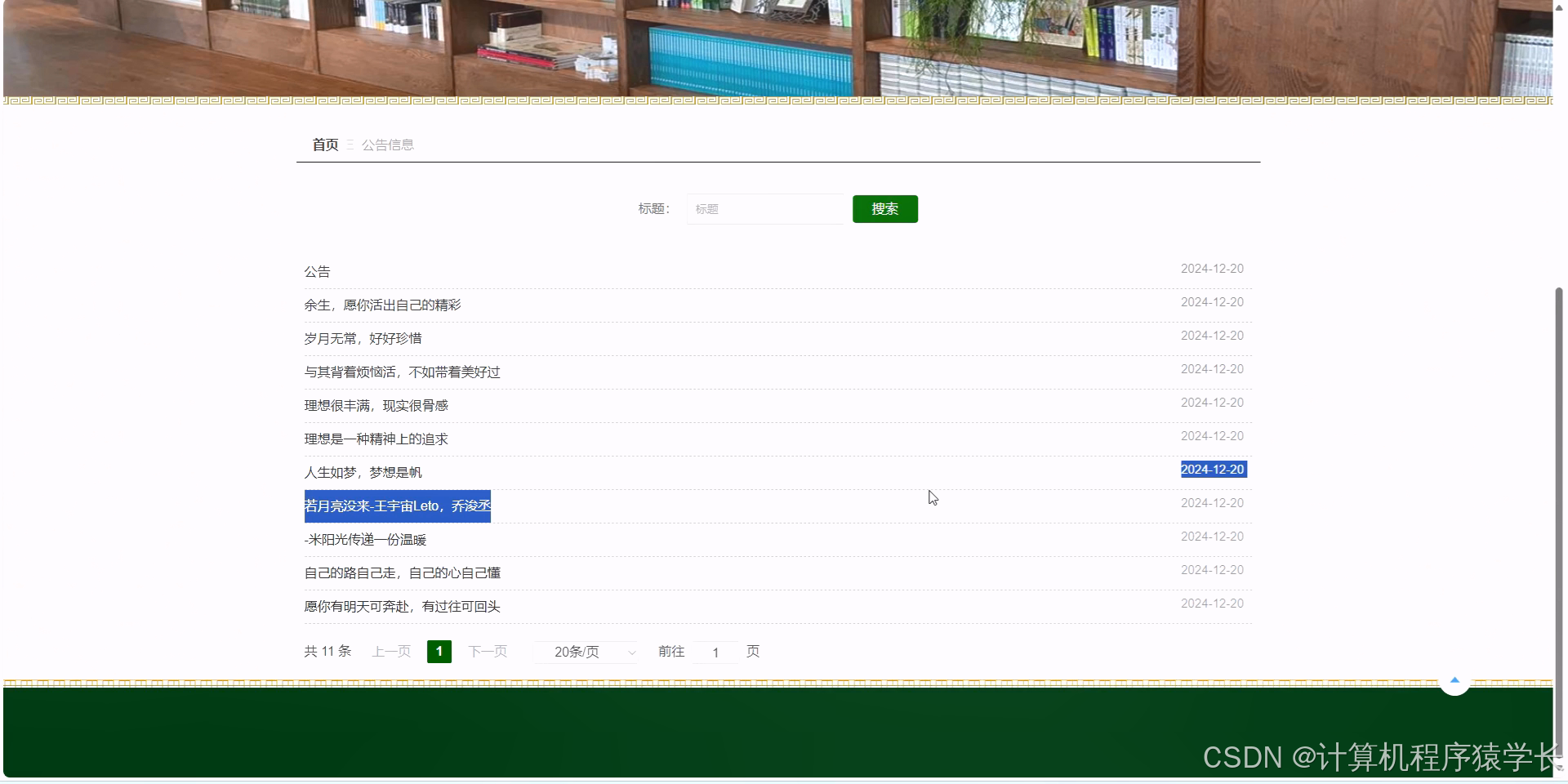Click the scrollbar up arrow at top right
The image size is (1568, 784).
(x=1561, y=7)
